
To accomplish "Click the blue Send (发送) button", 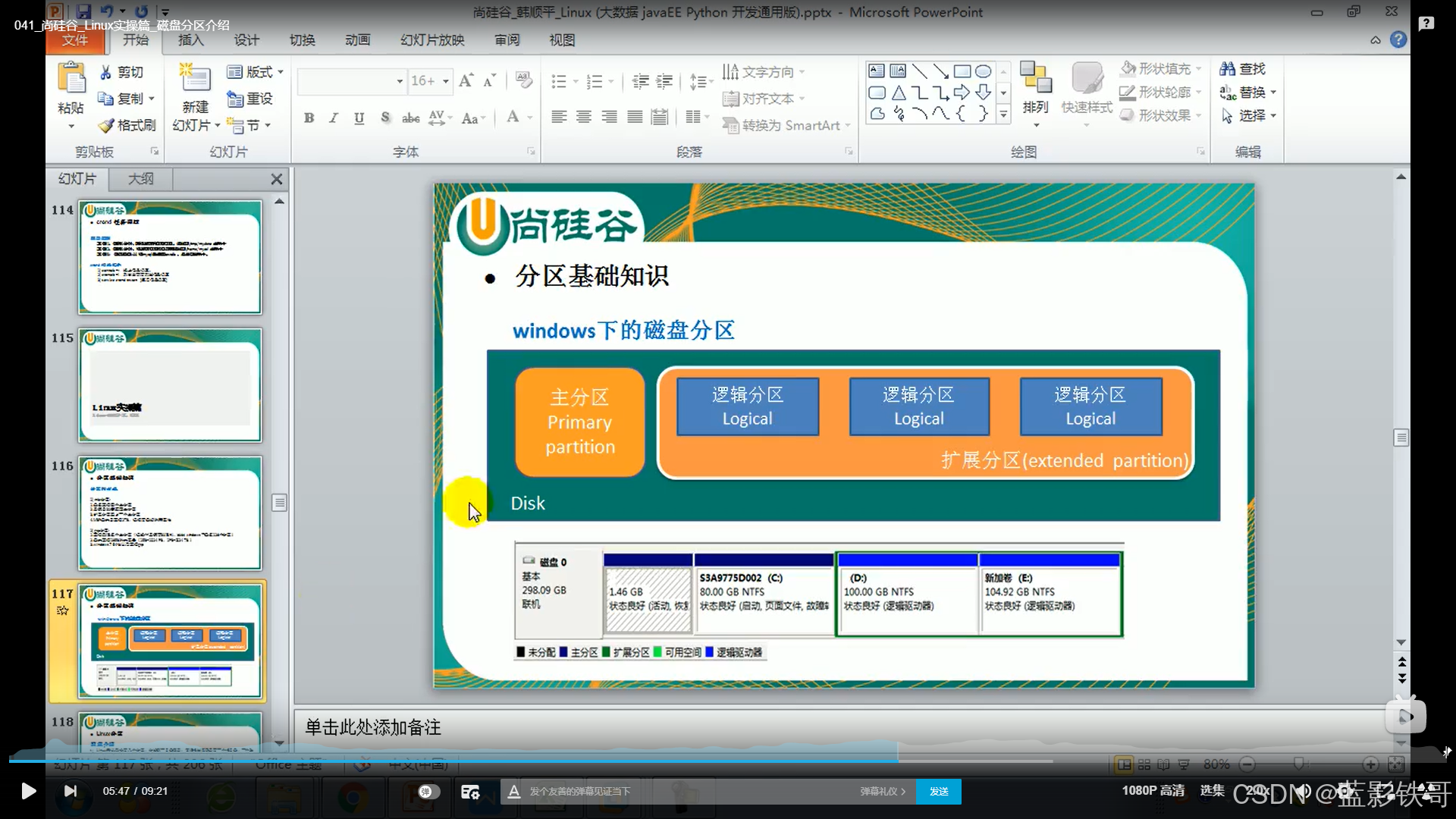I will 939,792.
